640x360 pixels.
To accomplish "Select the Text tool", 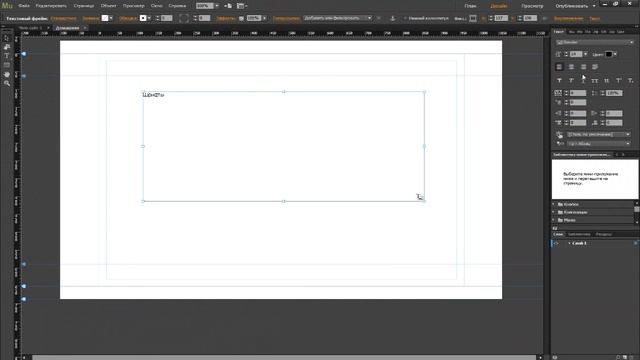I will [x=7, y=56].
